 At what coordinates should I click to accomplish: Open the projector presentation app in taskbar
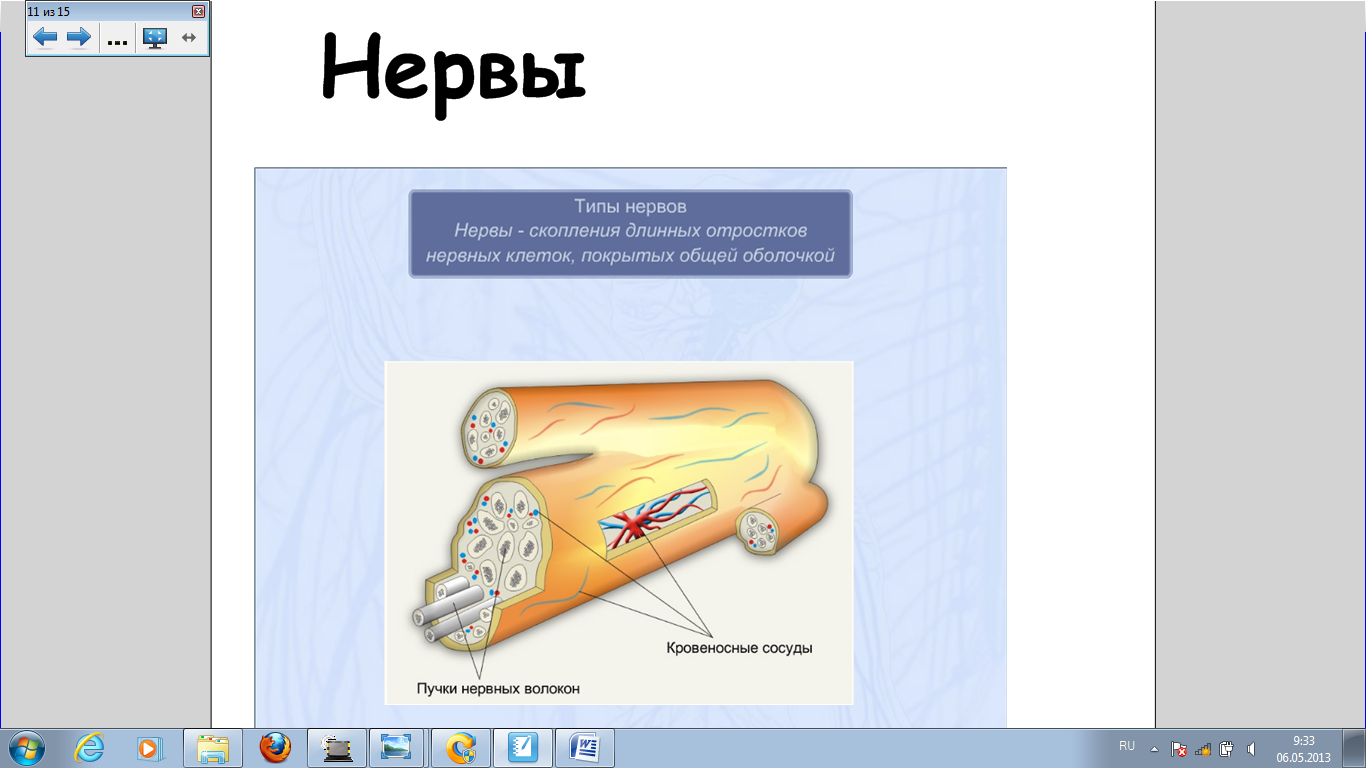(337, 748)
